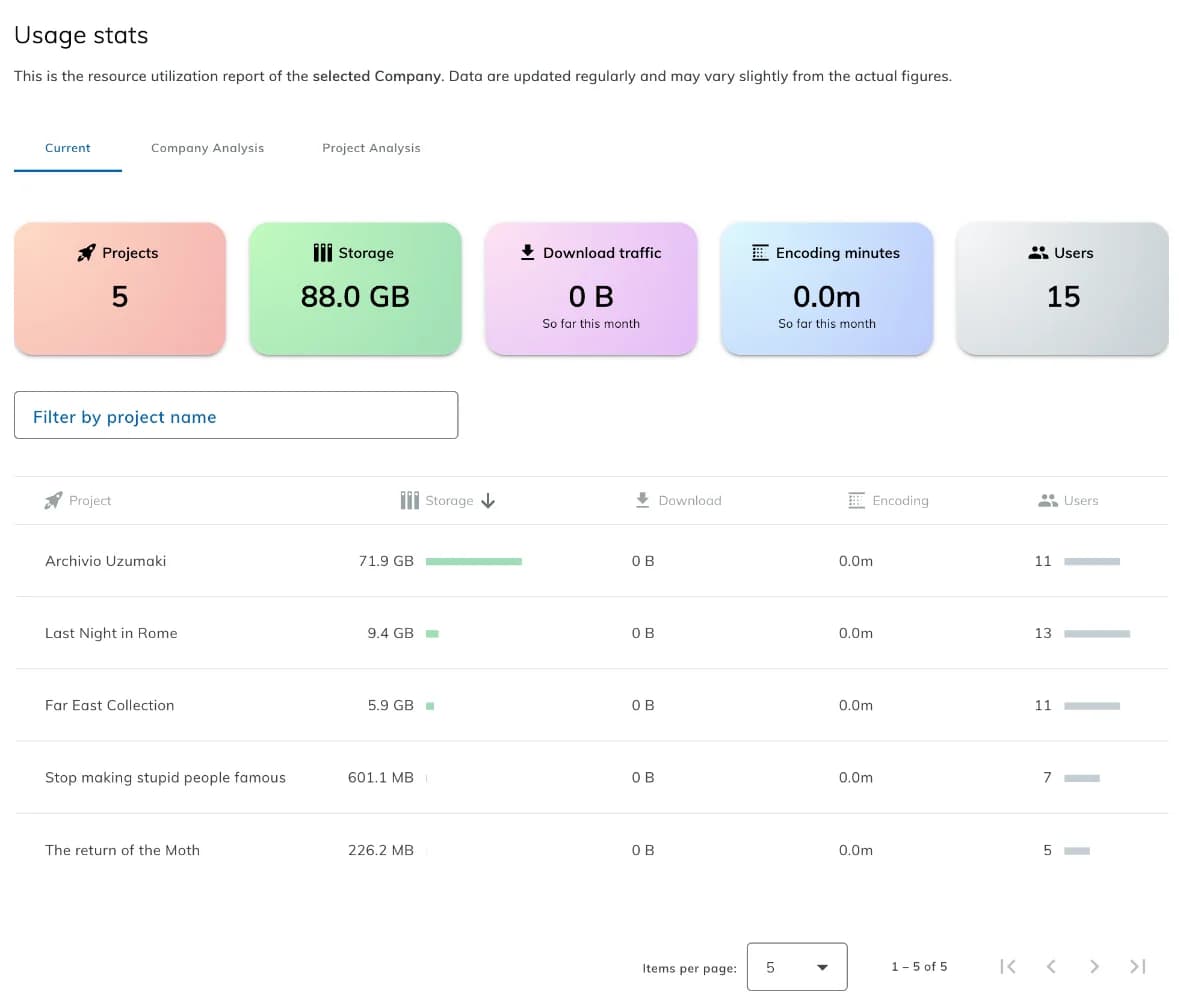
Task: Click the download icon in Download column header
Action: [x=642, y=500]
